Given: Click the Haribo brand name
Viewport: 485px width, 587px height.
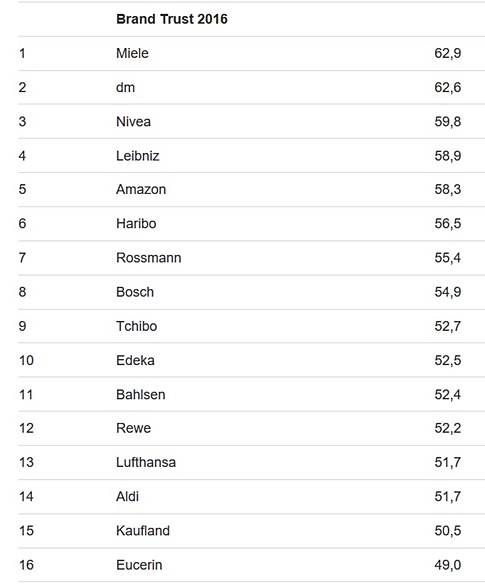Looking at the screenshot, I should pyautogui.click(x=136, y=223).
